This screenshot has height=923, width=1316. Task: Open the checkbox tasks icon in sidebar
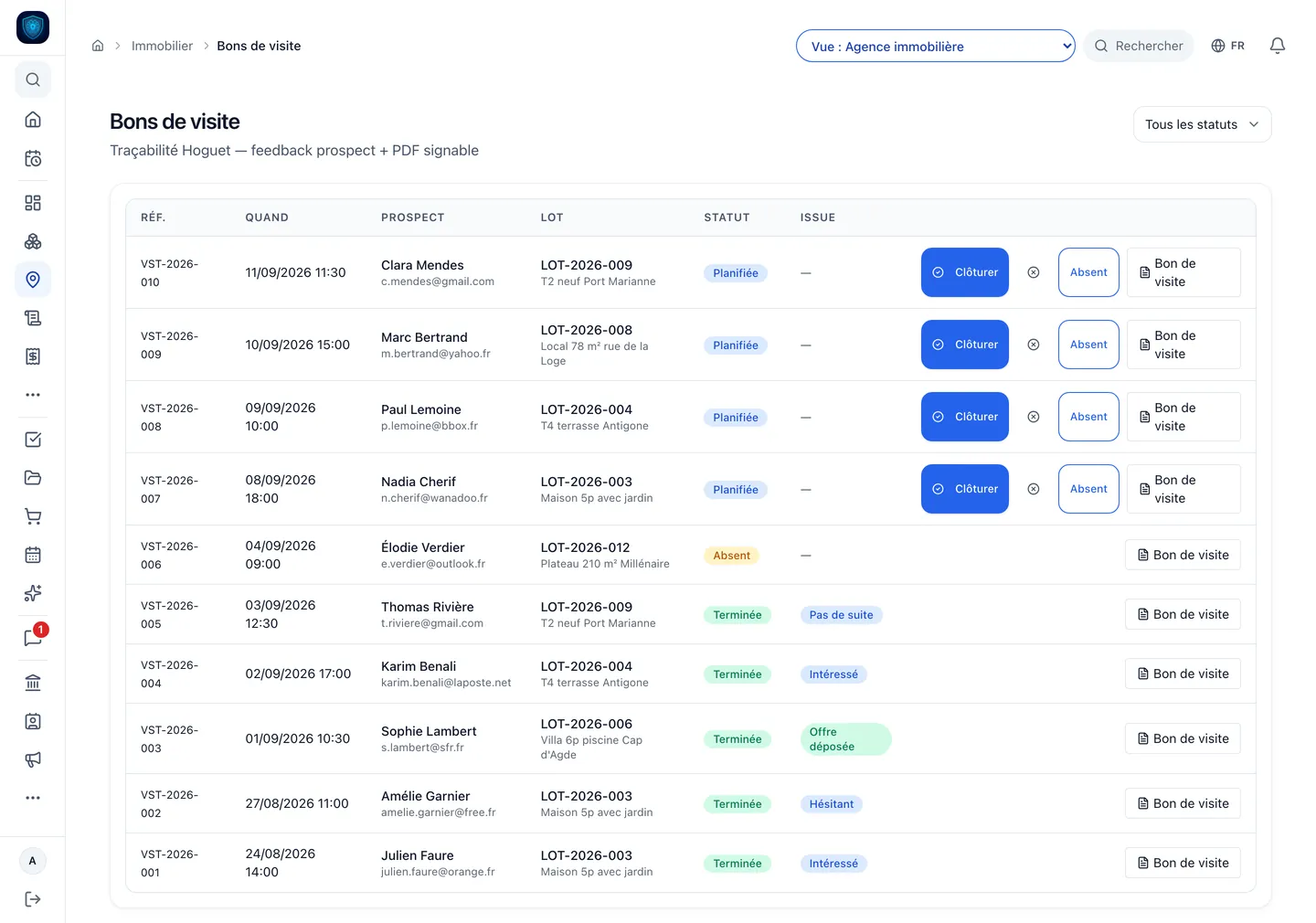pyautogui.click(x=33, y=440)
